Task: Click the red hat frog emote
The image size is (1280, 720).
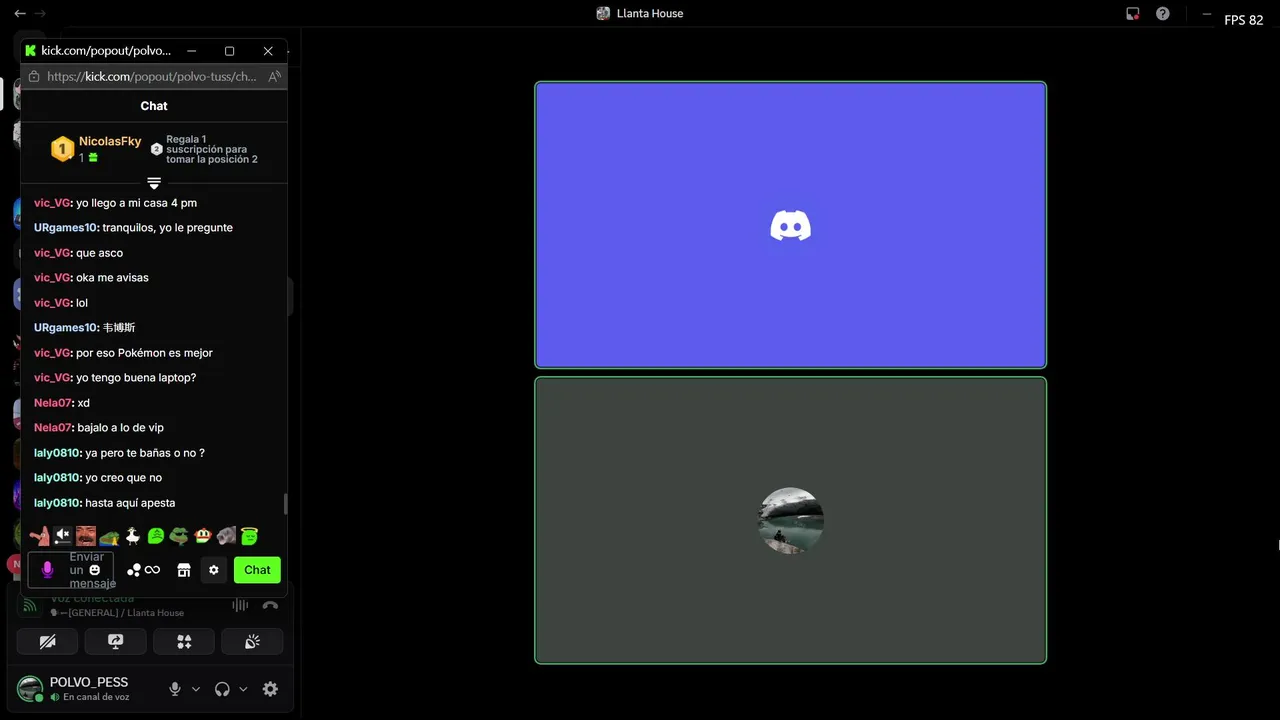Action: pyautogui.click(x=203, y=536)
